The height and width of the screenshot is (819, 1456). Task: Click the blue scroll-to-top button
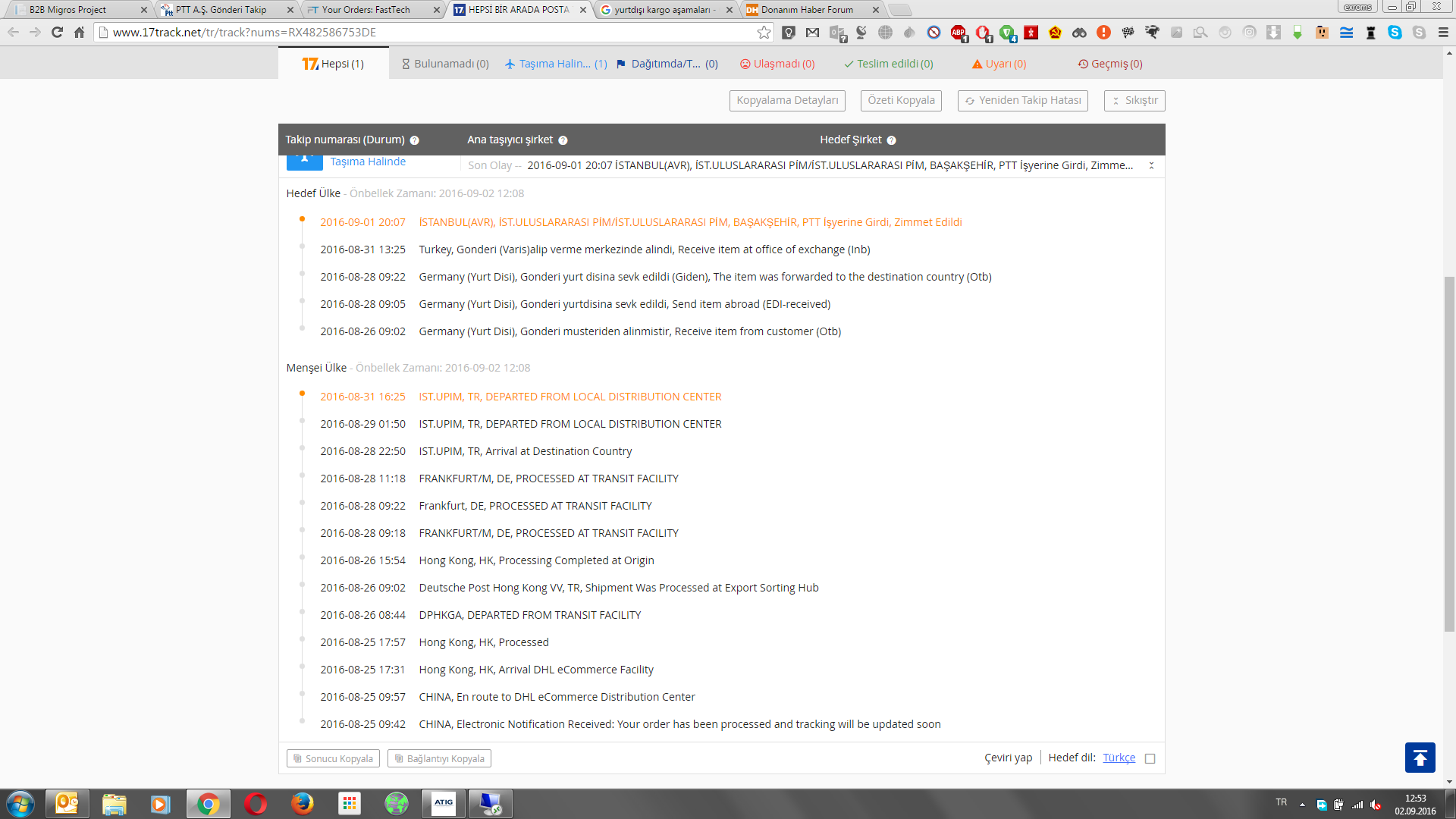coord(1420,757)
